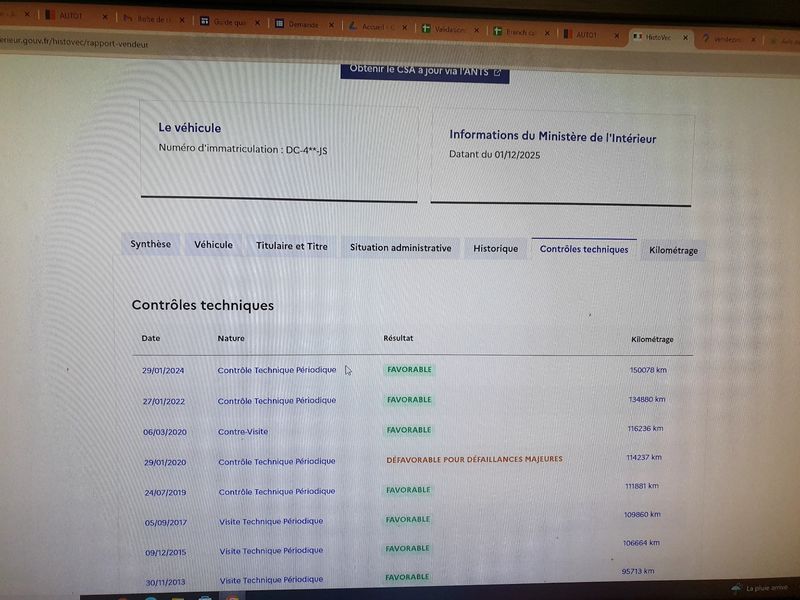Open the Kilométrage tab
The image size is (800, 600).
coord(673,251)
